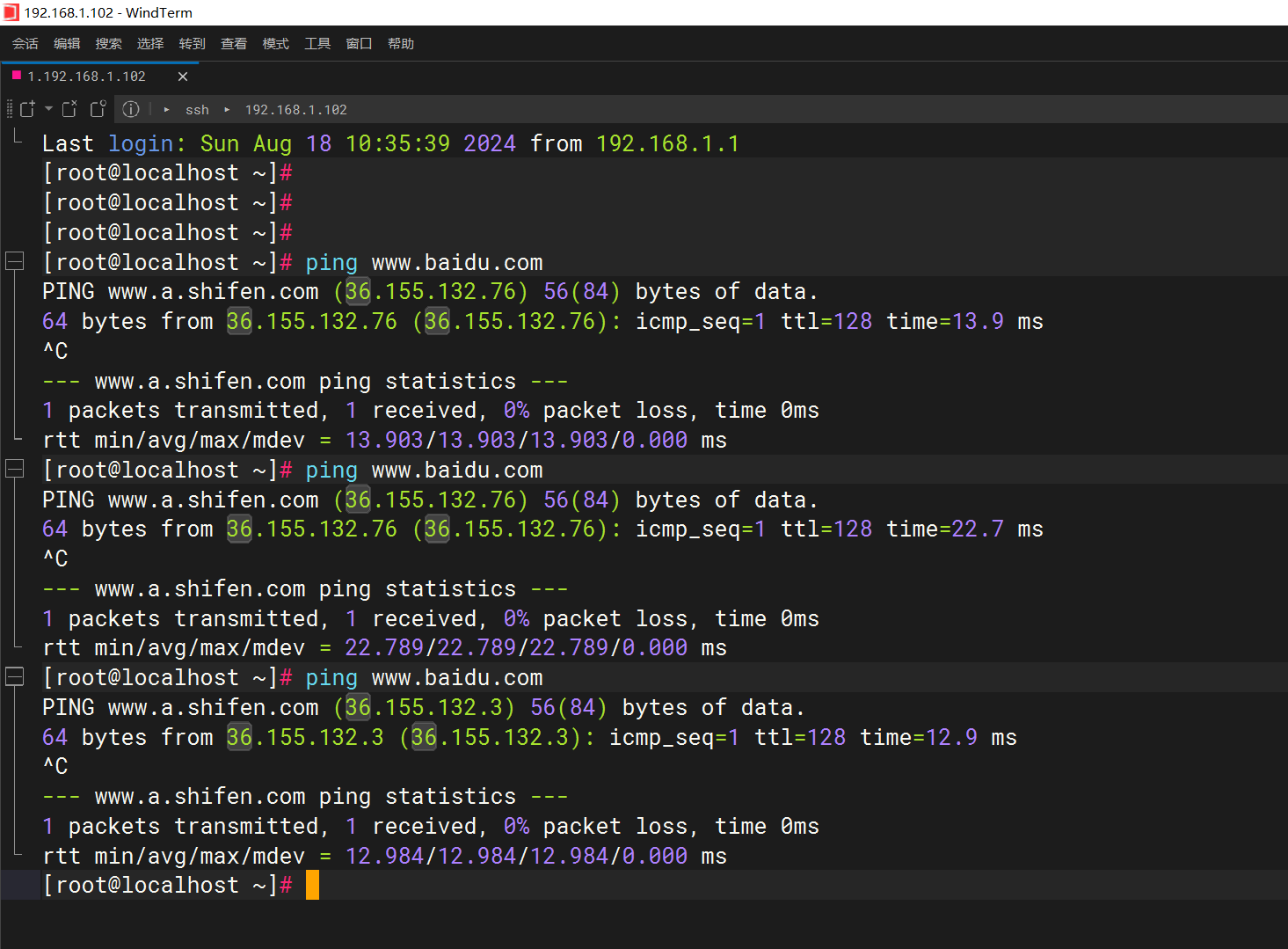Expand breadcrumb arrow before 192.168.1.102
The width and height of the screenshot is (1288, 949).
coord(227,110)
